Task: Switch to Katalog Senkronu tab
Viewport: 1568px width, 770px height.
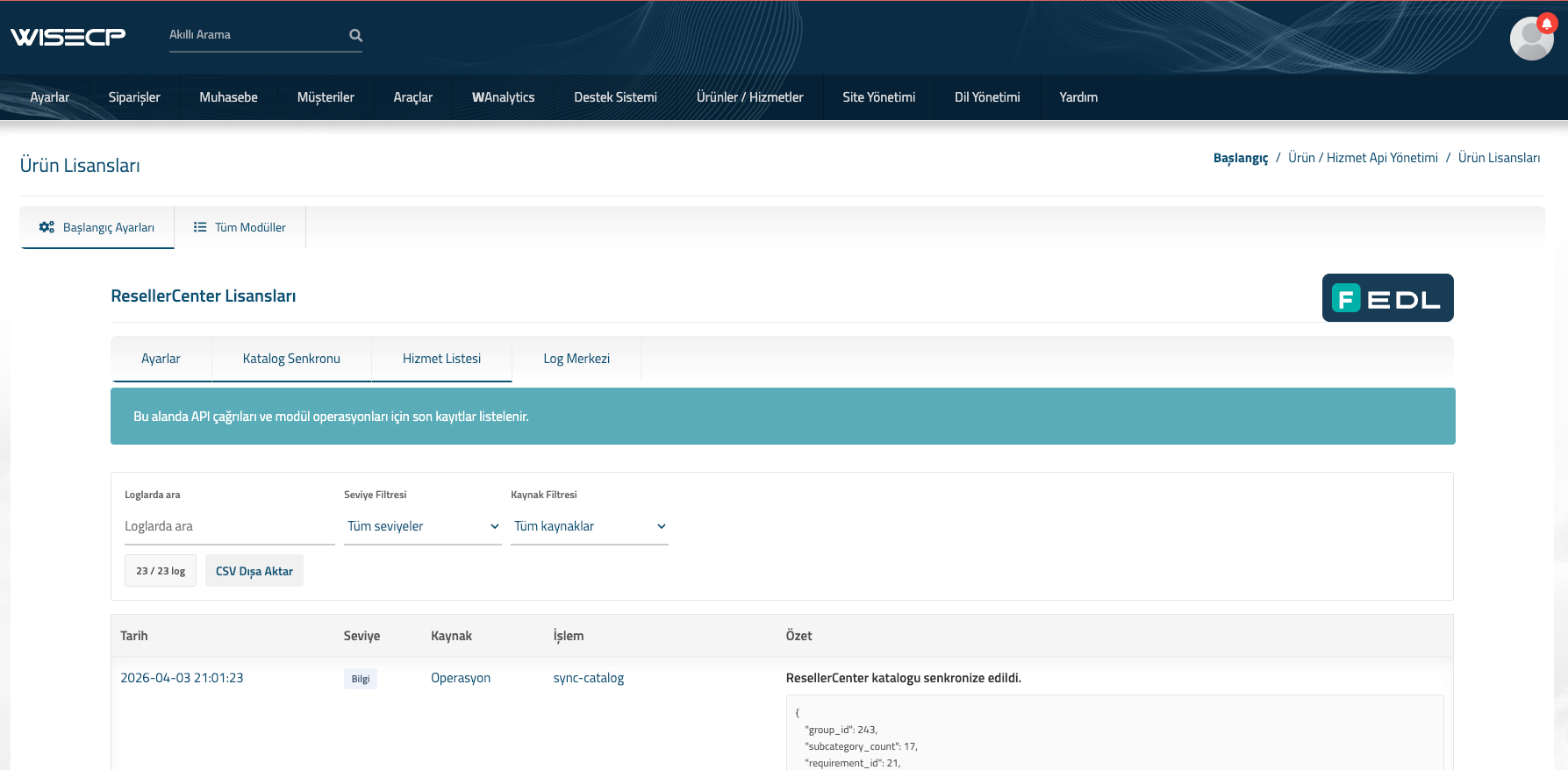Action: (x=291, y=359)
